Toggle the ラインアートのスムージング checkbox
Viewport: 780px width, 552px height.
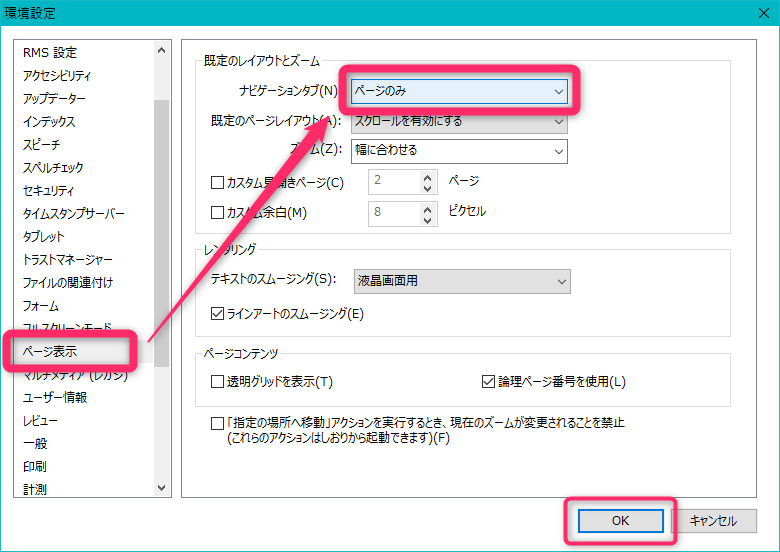click(218, 314)
